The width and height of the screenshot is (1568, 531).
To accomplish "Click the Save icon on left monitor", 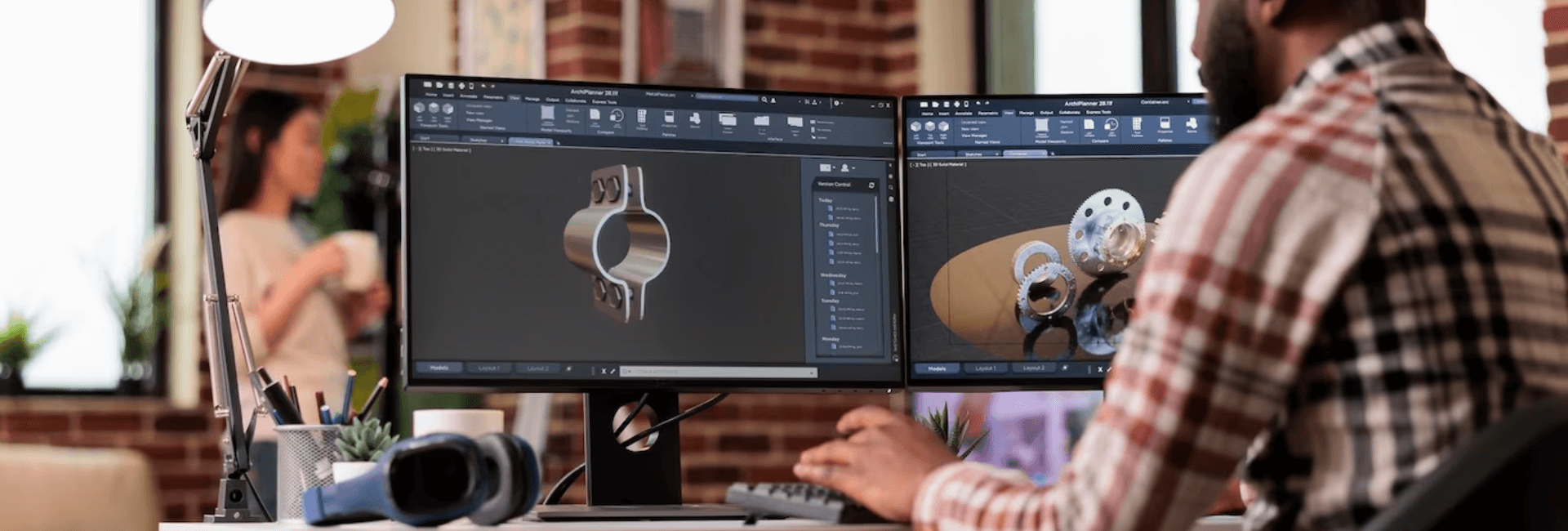I will click(x=450, y=85).
